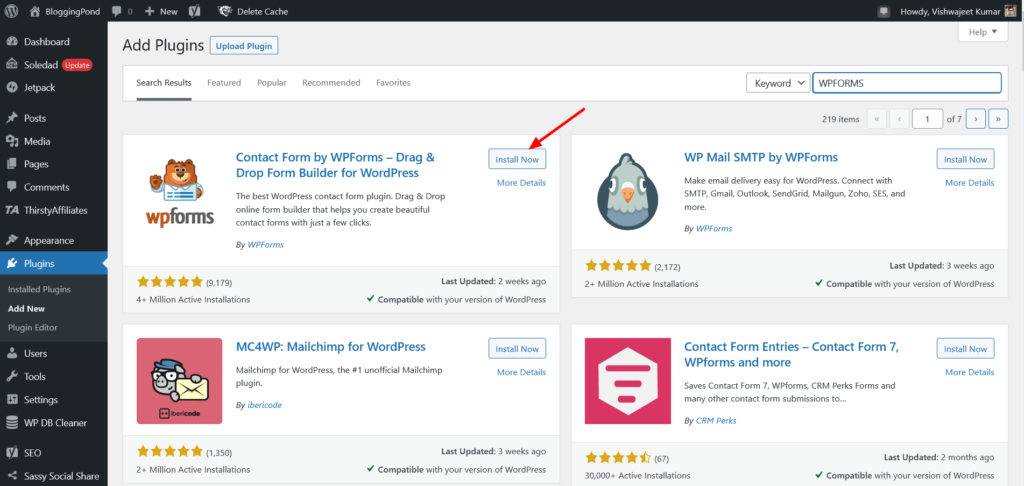Click the Contact Form Entries pink thumbnail
1024x486 pixels.
click(x=628, y=381)
